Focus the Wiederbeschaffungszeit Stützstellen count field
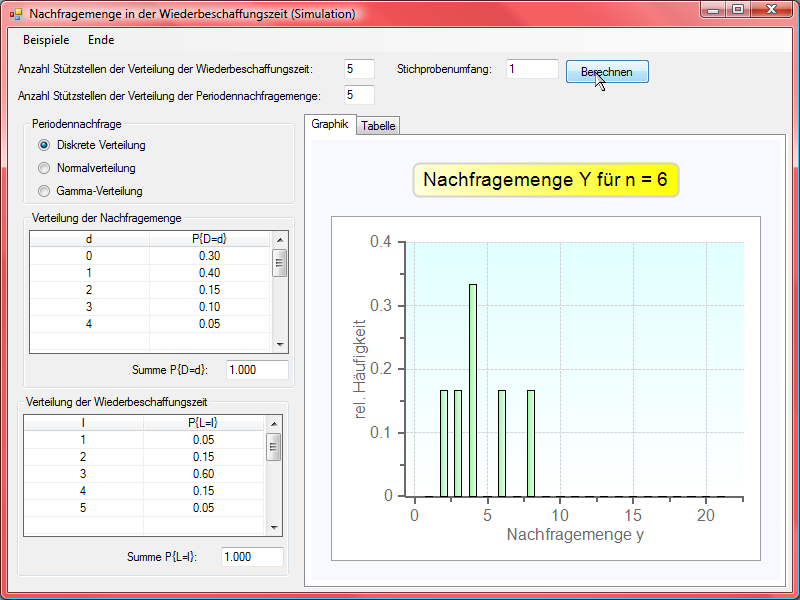The image size is (800, 600). tap(358, 69)
